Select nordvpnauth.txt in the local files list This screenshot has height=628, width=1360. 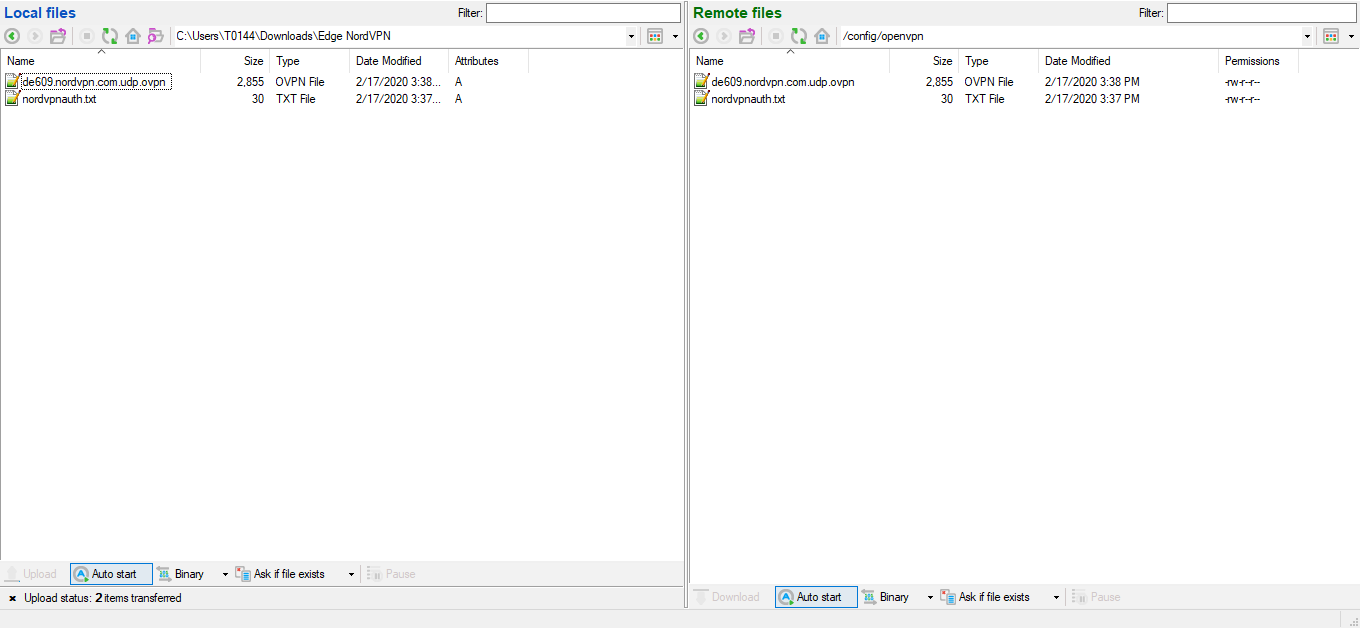pyautogui.click(x=59, y=99)
